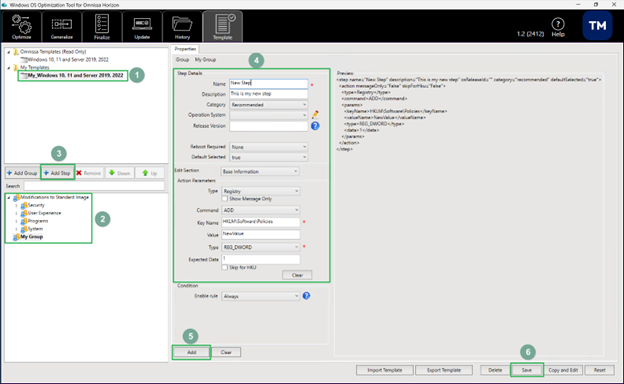Collapse Modifications to Standard Image node
The height and width of the screenshot is (384, 624).
point(9,197)
